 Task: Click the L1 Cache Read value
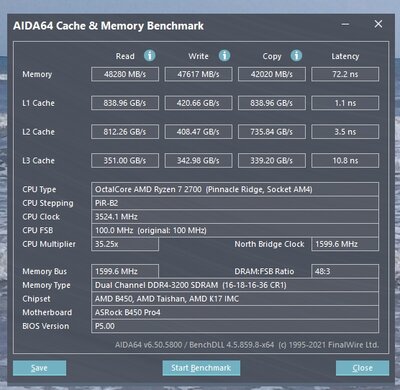tap(125, 103)
